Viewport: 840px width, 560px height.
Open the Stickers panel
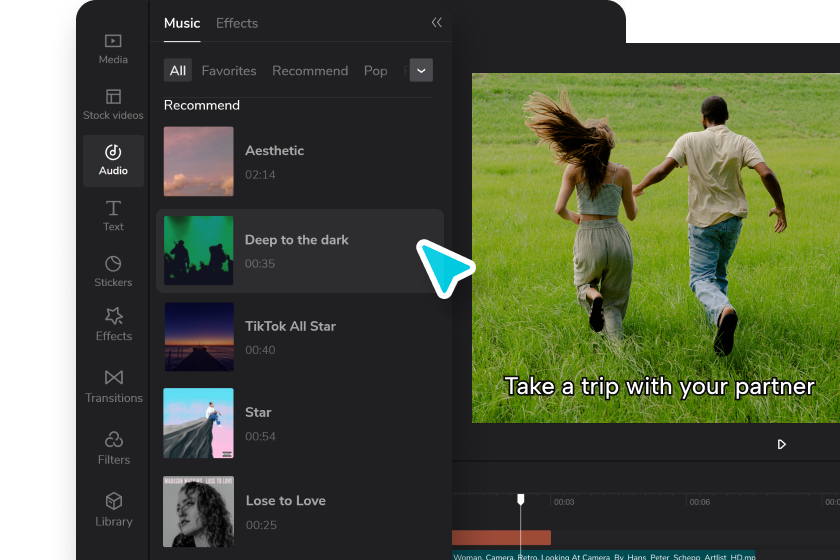pyautogui.click(x=113, y=271)
